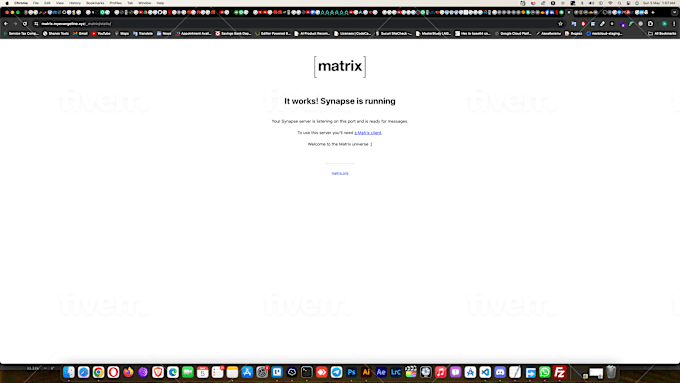Launch Opera from the dock
Screen dimensions: 680x383
113,372
